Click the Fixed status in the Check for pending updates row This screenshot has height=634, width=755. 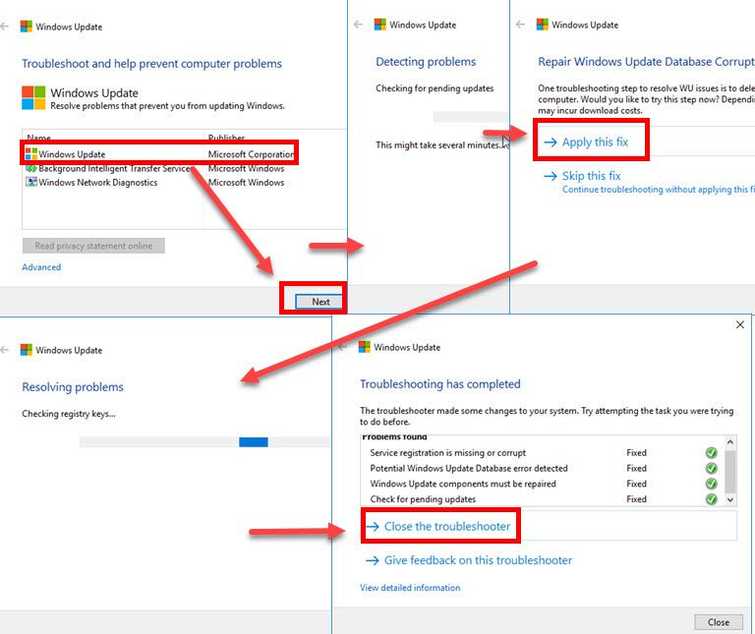click(636, 499)
